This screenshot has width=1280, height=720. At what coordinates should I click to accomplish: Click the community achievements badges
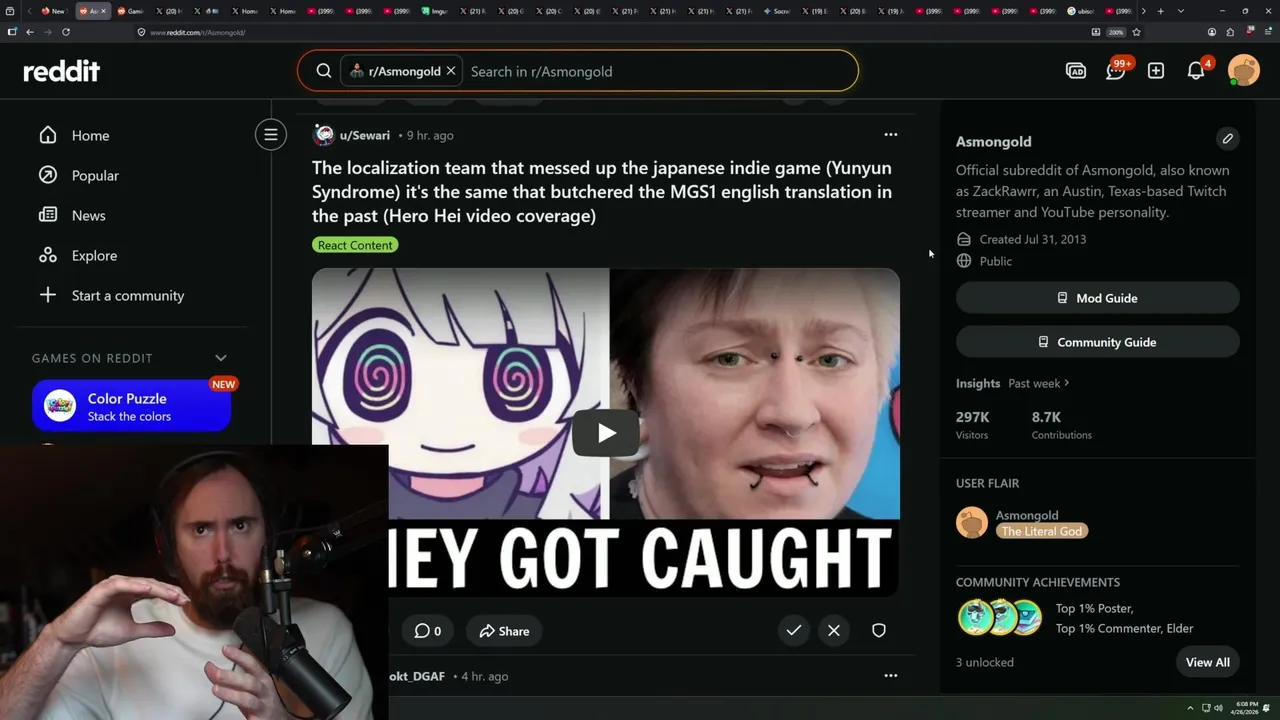coord(1000,618)
